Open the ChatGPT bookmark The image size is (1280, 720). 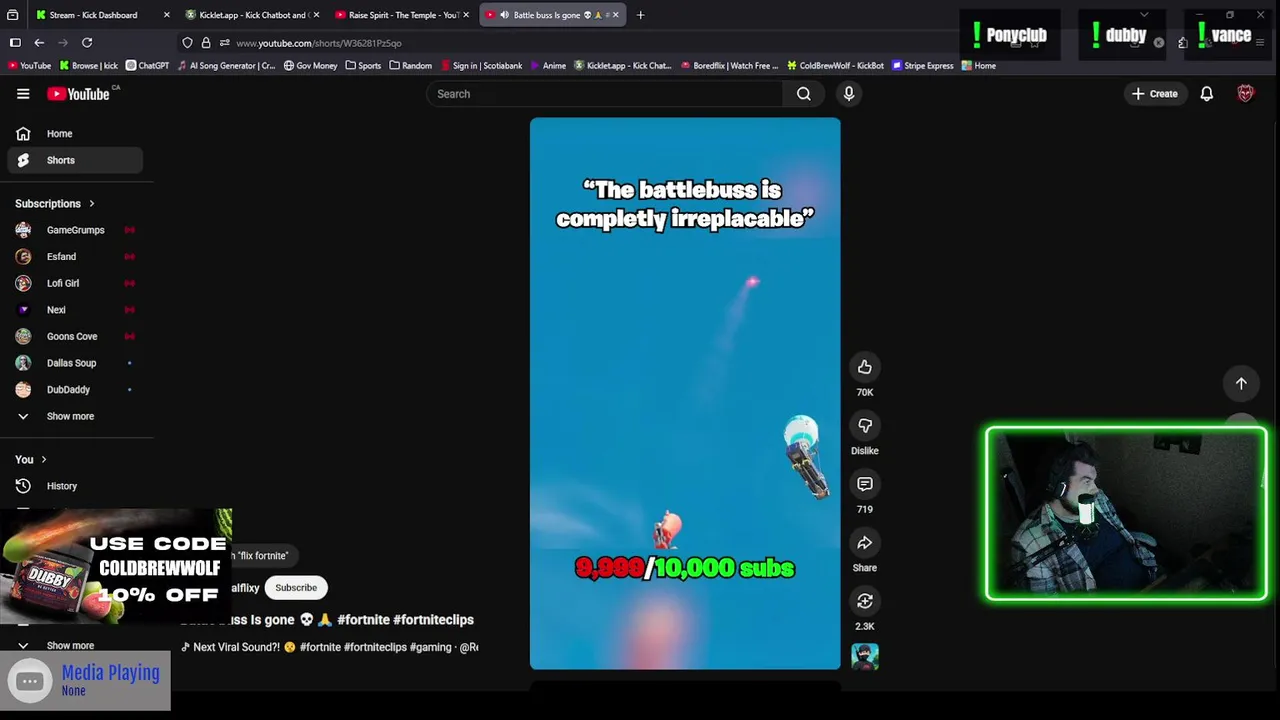147,66
